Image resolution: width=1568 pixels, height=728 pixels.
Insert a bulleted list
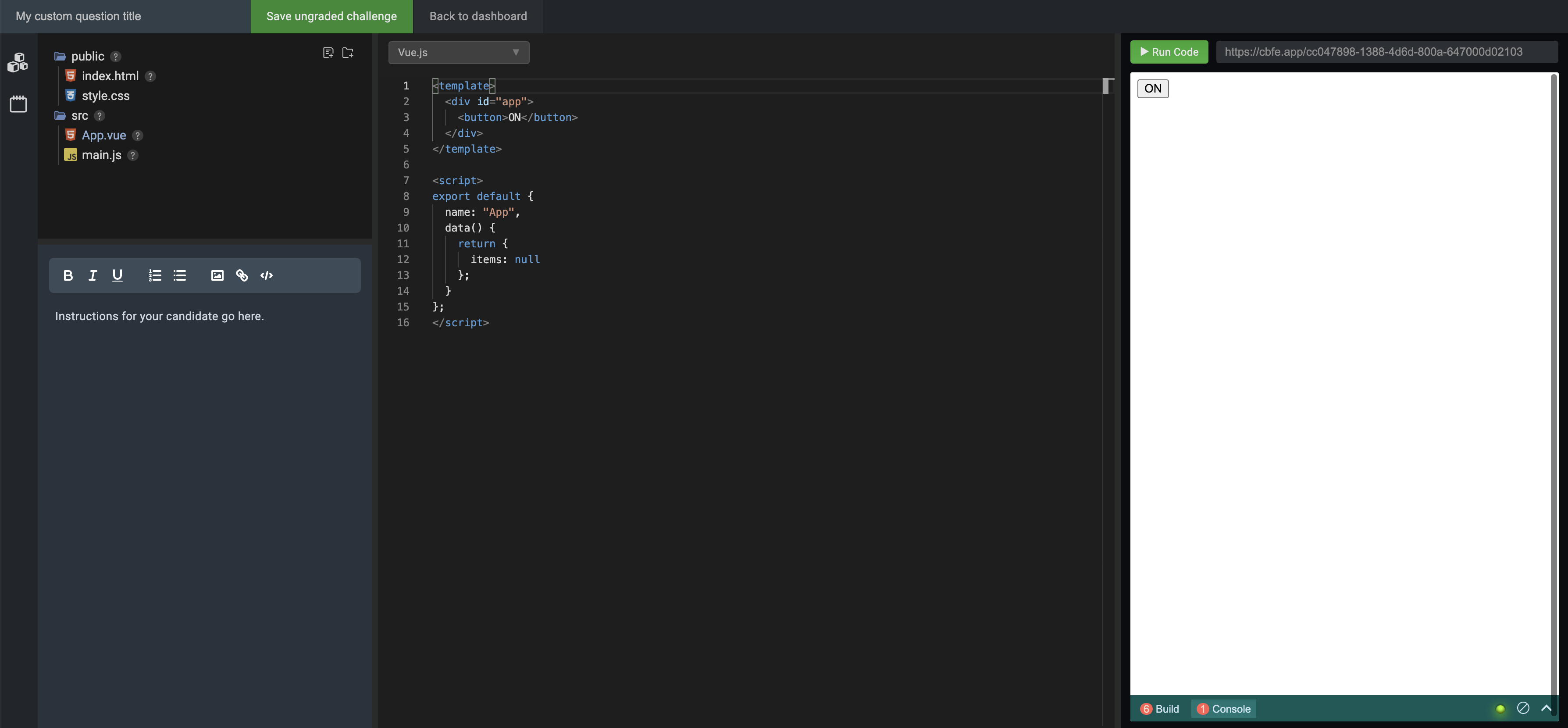click(x=180, y=276)
